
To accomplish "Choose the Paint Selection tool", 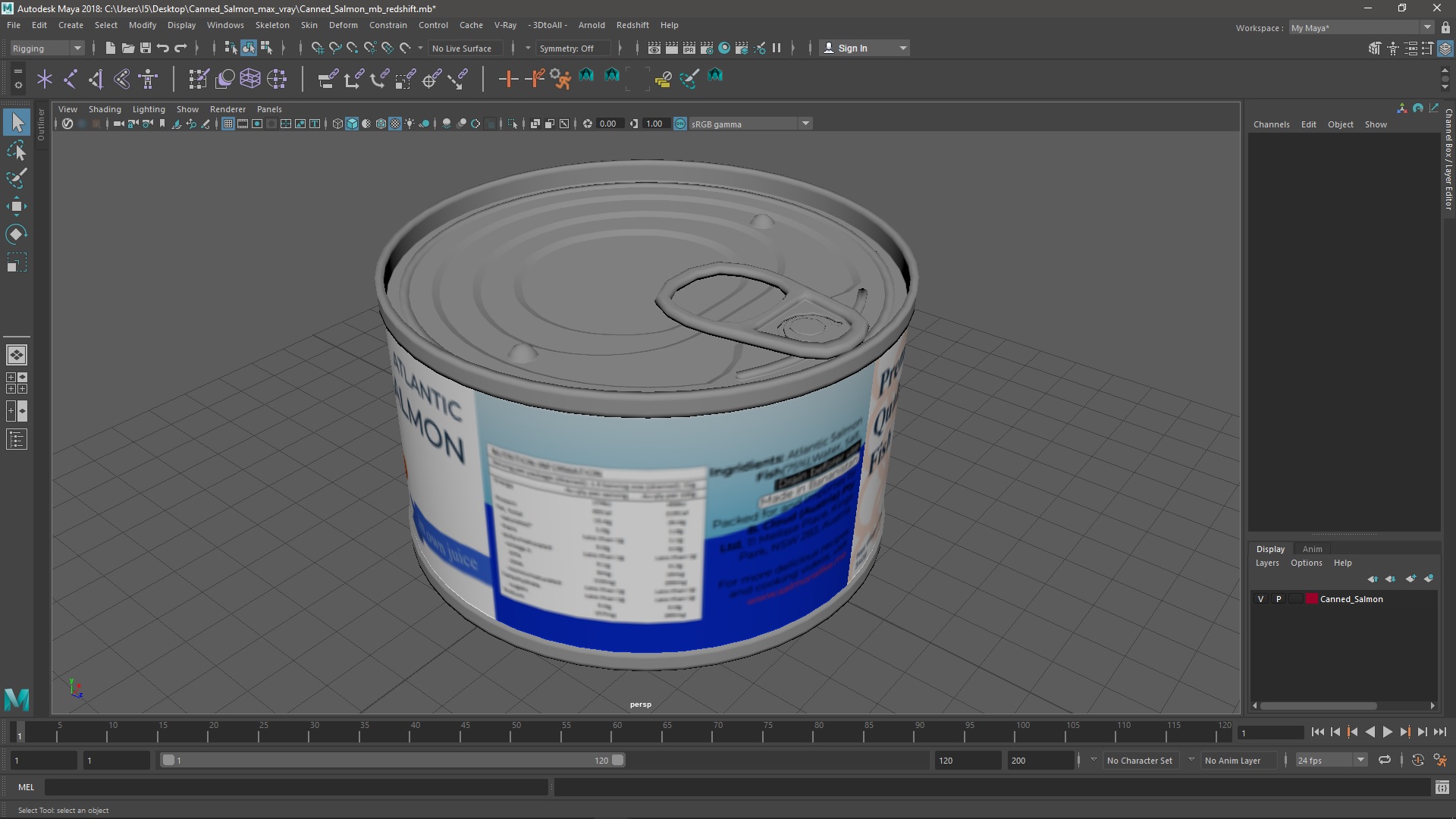I will pos(16,179).
